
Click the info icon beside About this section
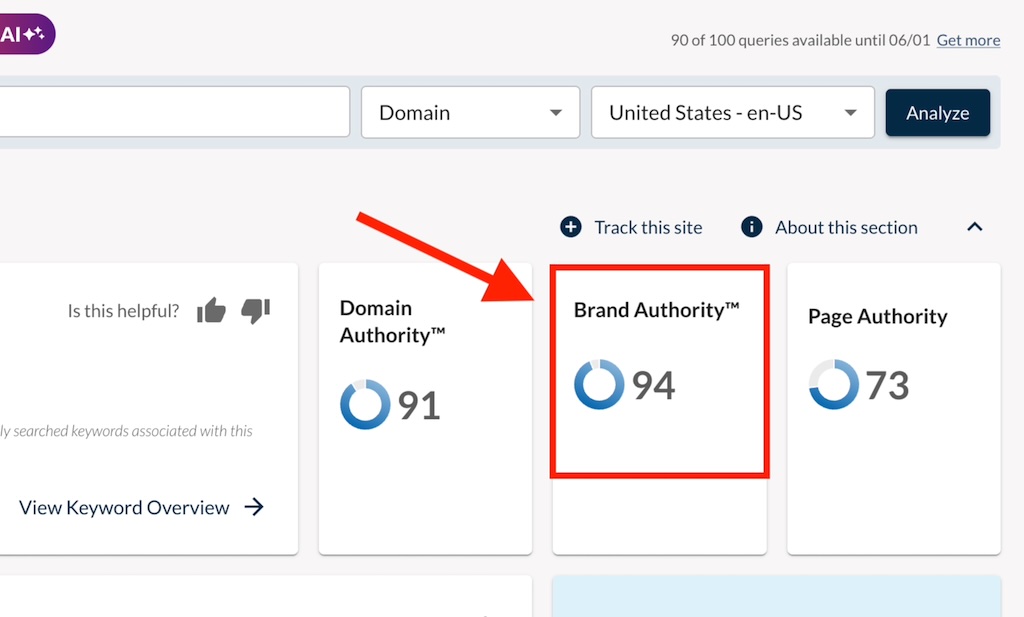tap(752, 227)
